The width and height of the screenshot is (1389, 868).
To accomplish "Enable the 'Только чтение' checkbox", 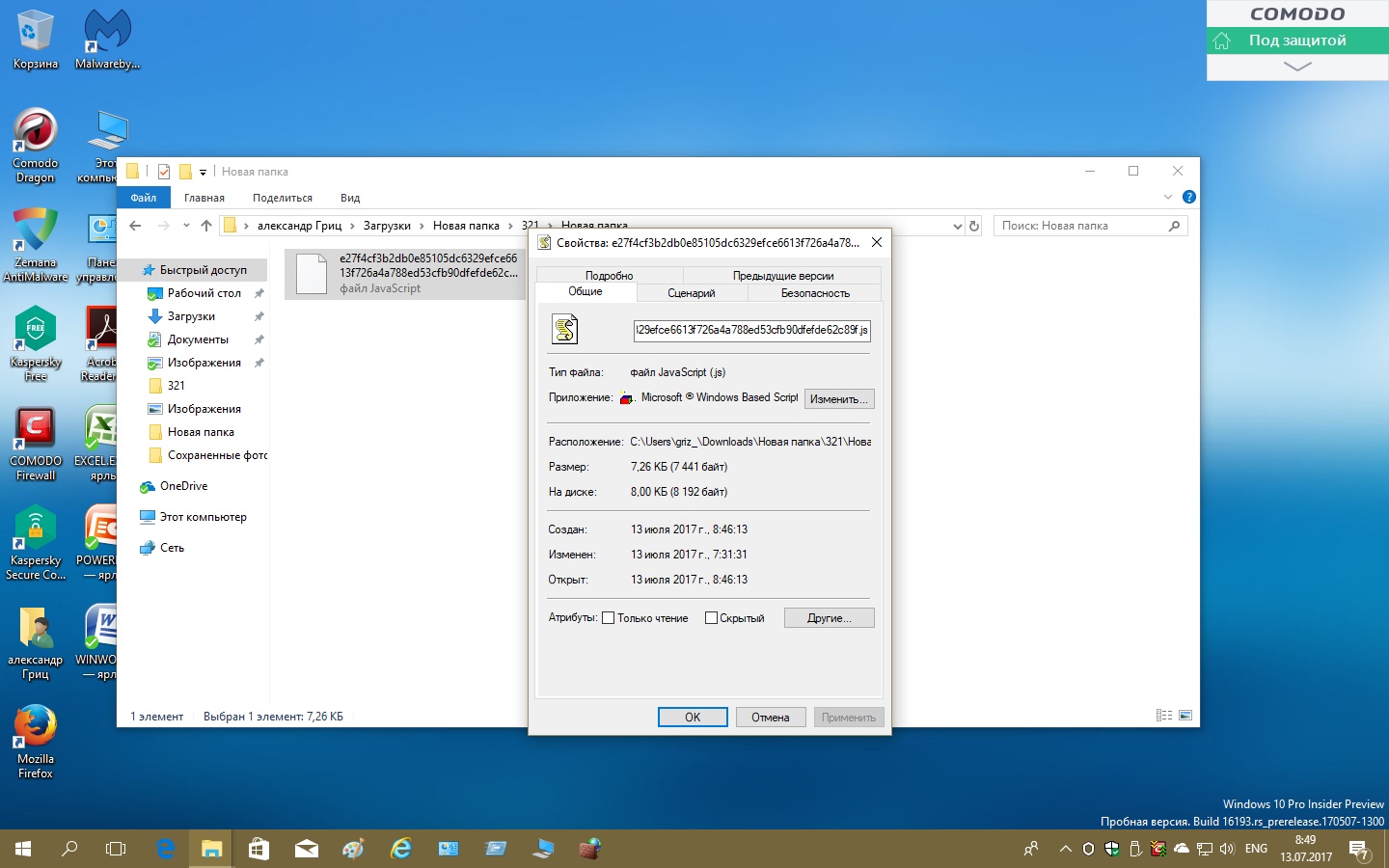I will click(x=609, y=618).
